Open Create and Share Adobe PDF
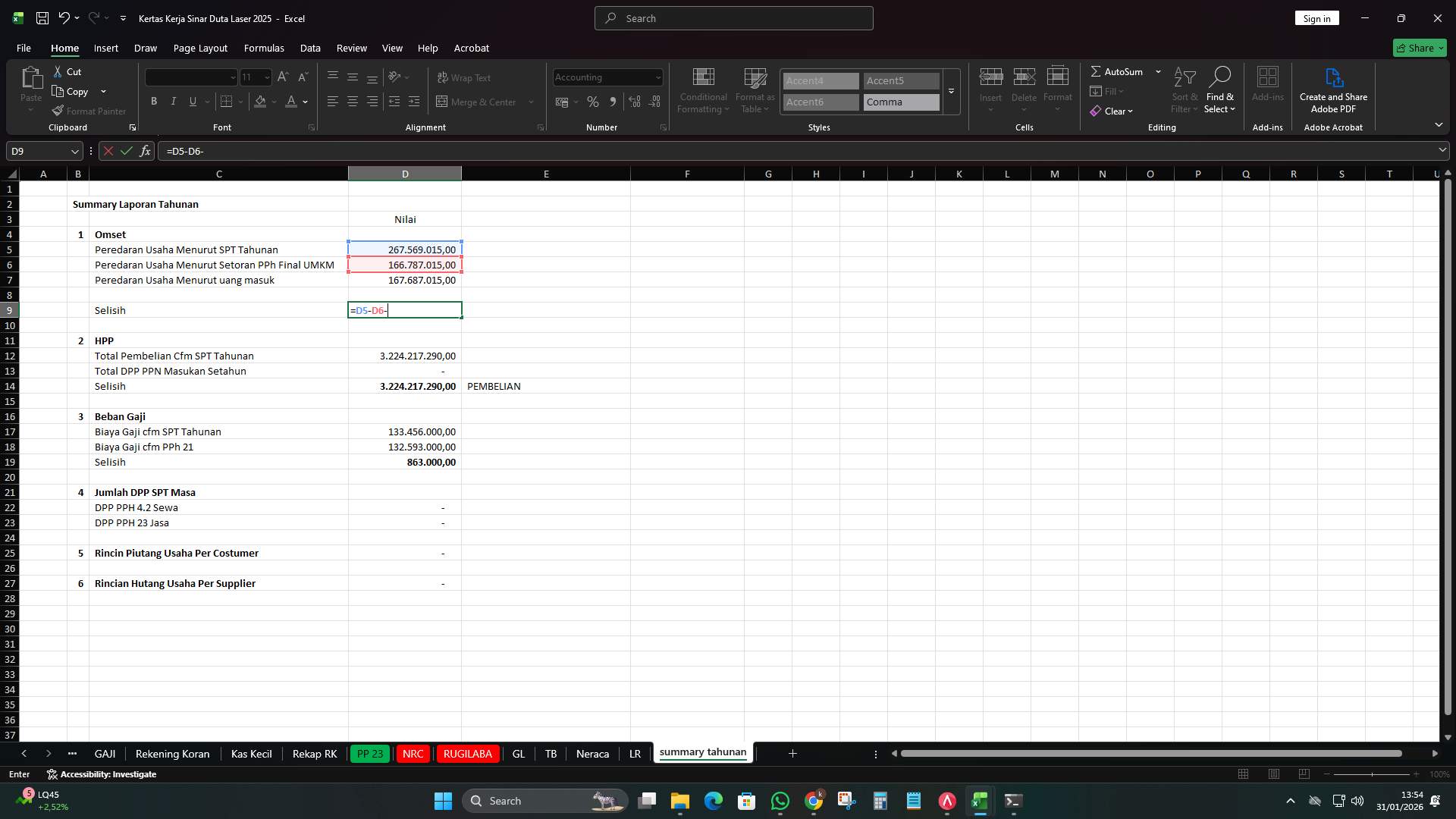This screenshot has width=1456, height=819. coord(1333,89)
